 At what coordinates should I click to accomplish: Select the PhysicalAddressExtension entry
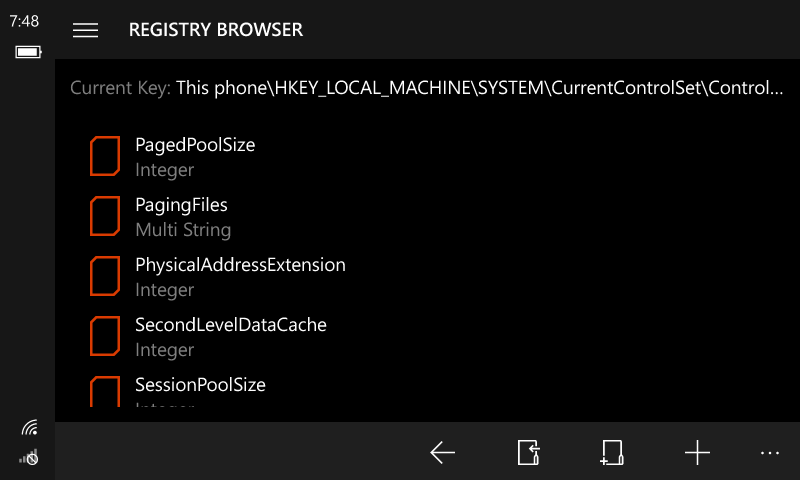(x=240, y=266)
